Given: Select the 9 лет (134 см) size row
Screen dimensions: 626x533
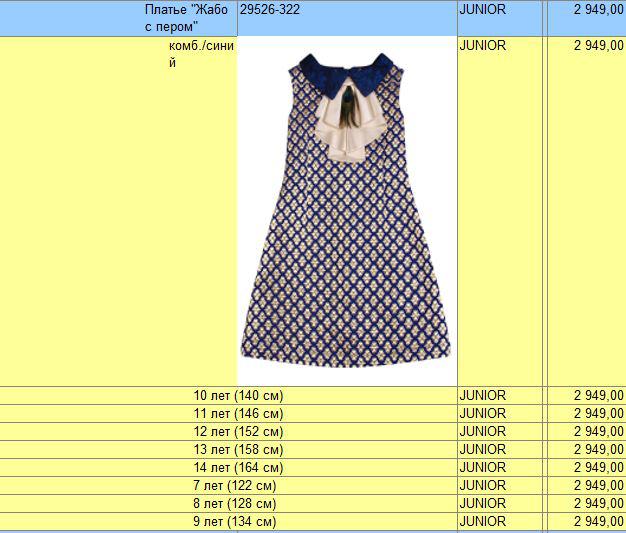Looking at the screenshot, I should pos(238,522).
